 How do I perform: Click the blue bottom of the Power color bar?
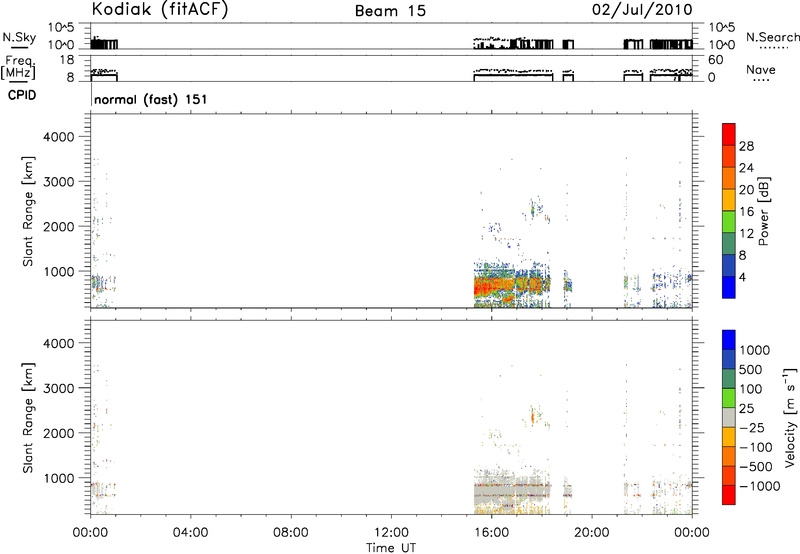pyautogui.click(x=729, y=288)
